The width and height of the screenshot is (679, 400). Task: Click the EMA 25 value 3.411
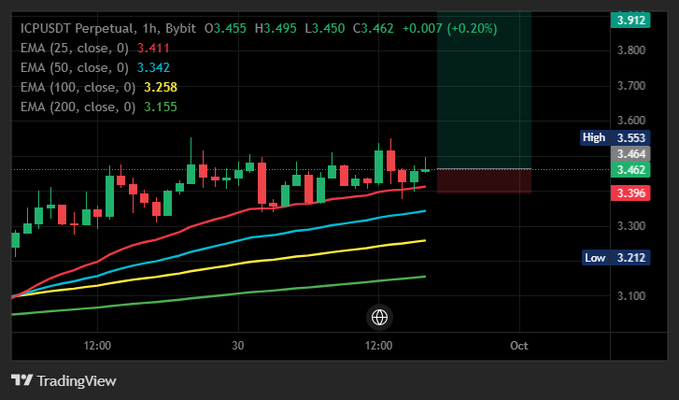[x=153, y=48]
